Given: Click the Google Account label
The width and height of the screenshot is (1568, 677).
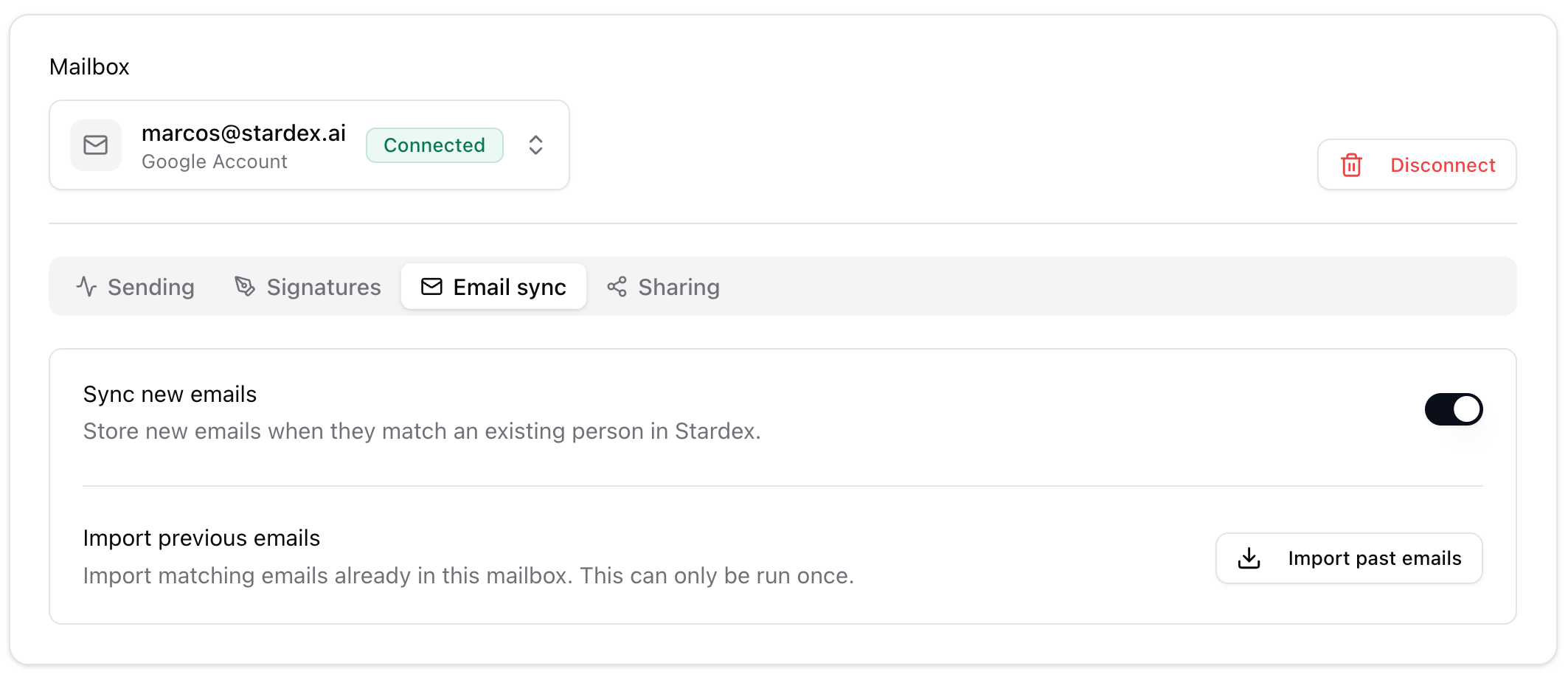Looking at the screenshot, I should pos(215,162).
